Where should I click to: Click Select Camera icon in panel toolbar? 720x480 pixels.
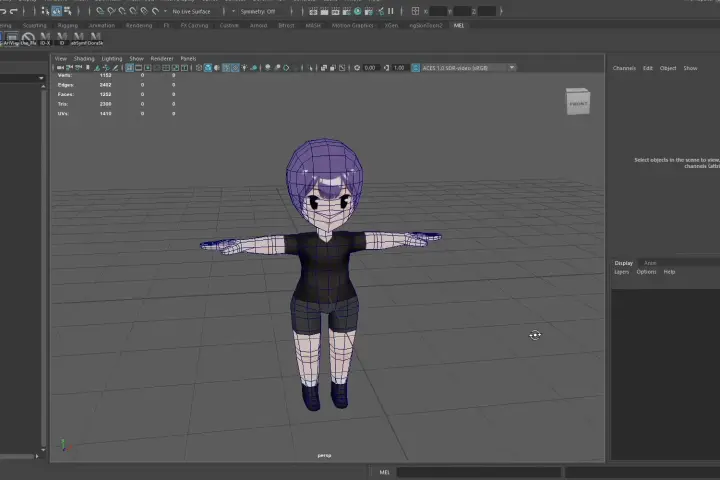coord(60,68)
